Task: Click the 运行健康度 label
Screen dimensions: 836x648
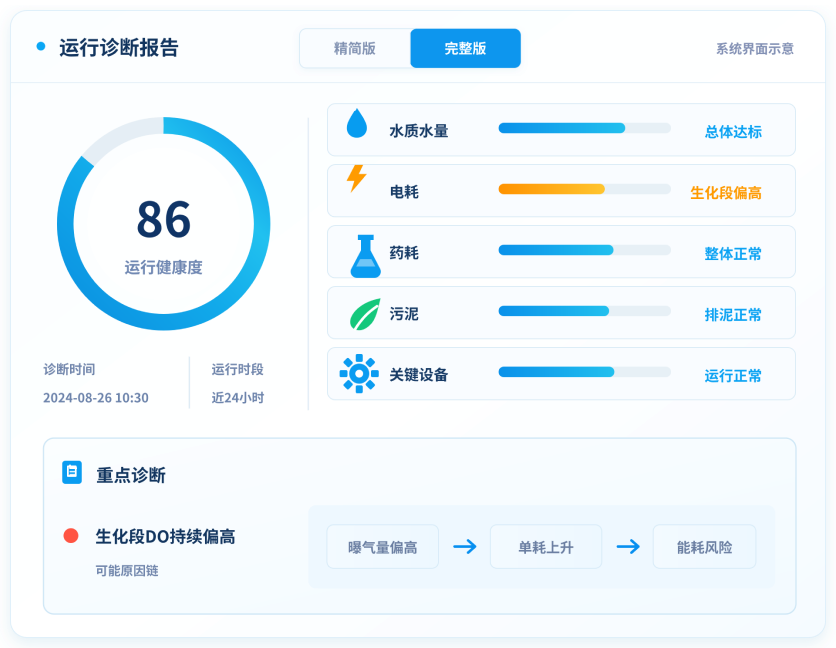Action: coord(164,267)
